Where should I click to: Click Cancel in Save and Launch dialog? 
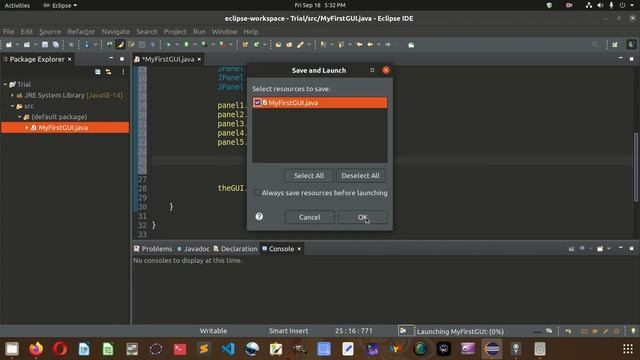coord(309,217)
